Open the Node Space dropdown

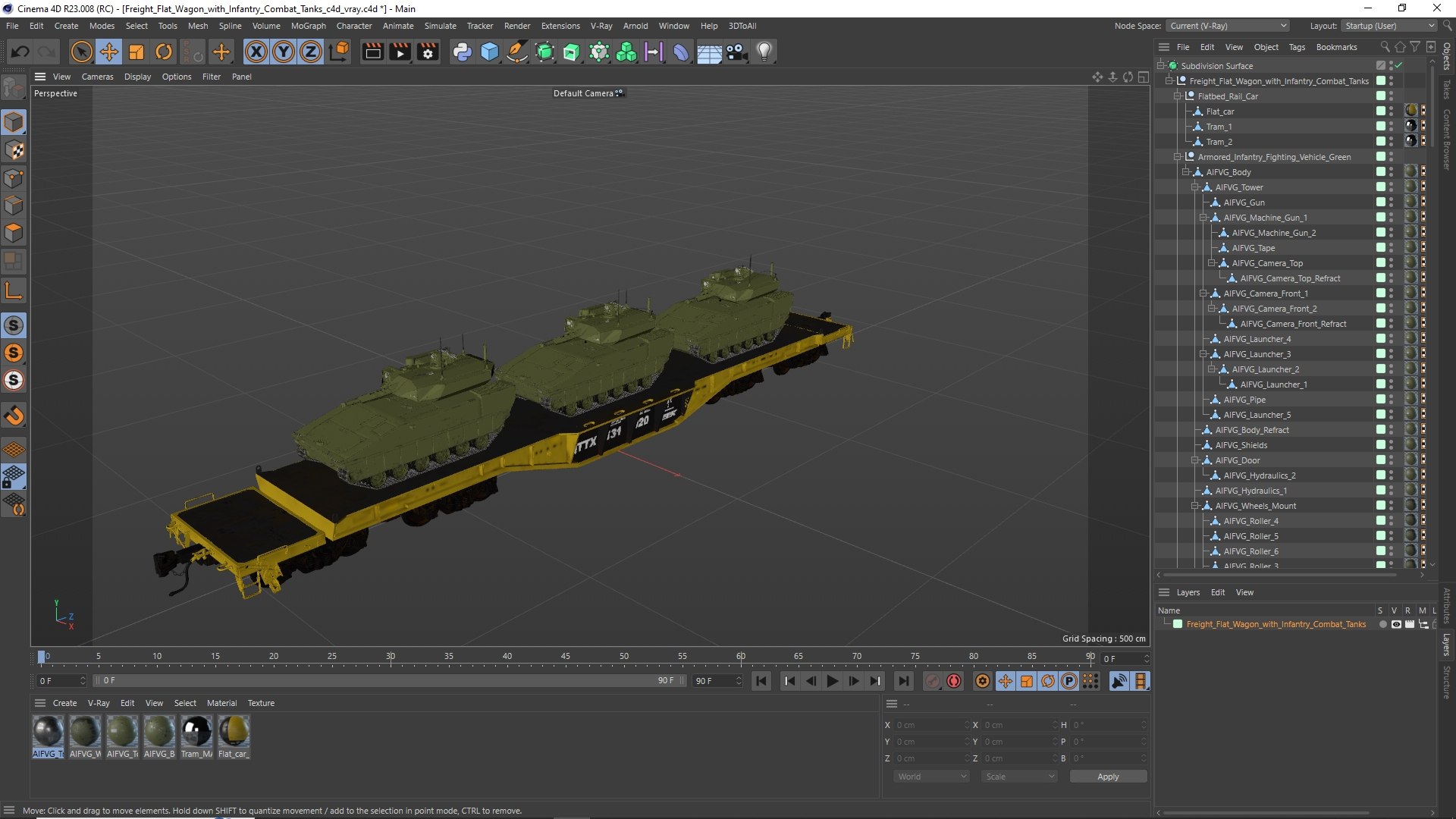(x=1228, y=26)
